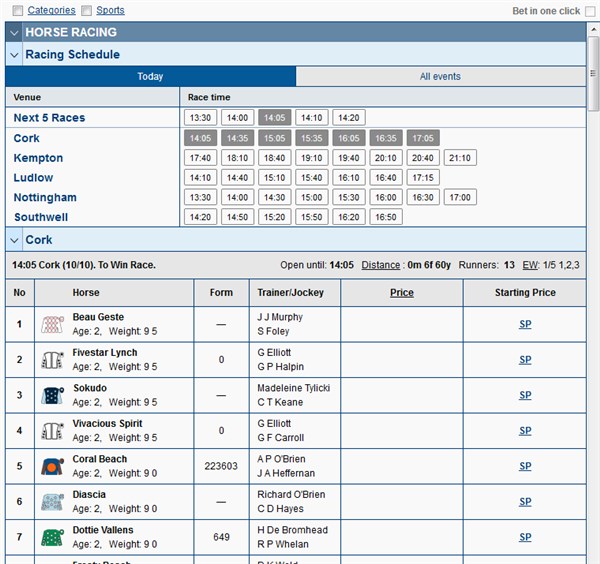600x564 pixels.
Task: Bet SP on Vivacious Spirit
Action: point(525,431)
